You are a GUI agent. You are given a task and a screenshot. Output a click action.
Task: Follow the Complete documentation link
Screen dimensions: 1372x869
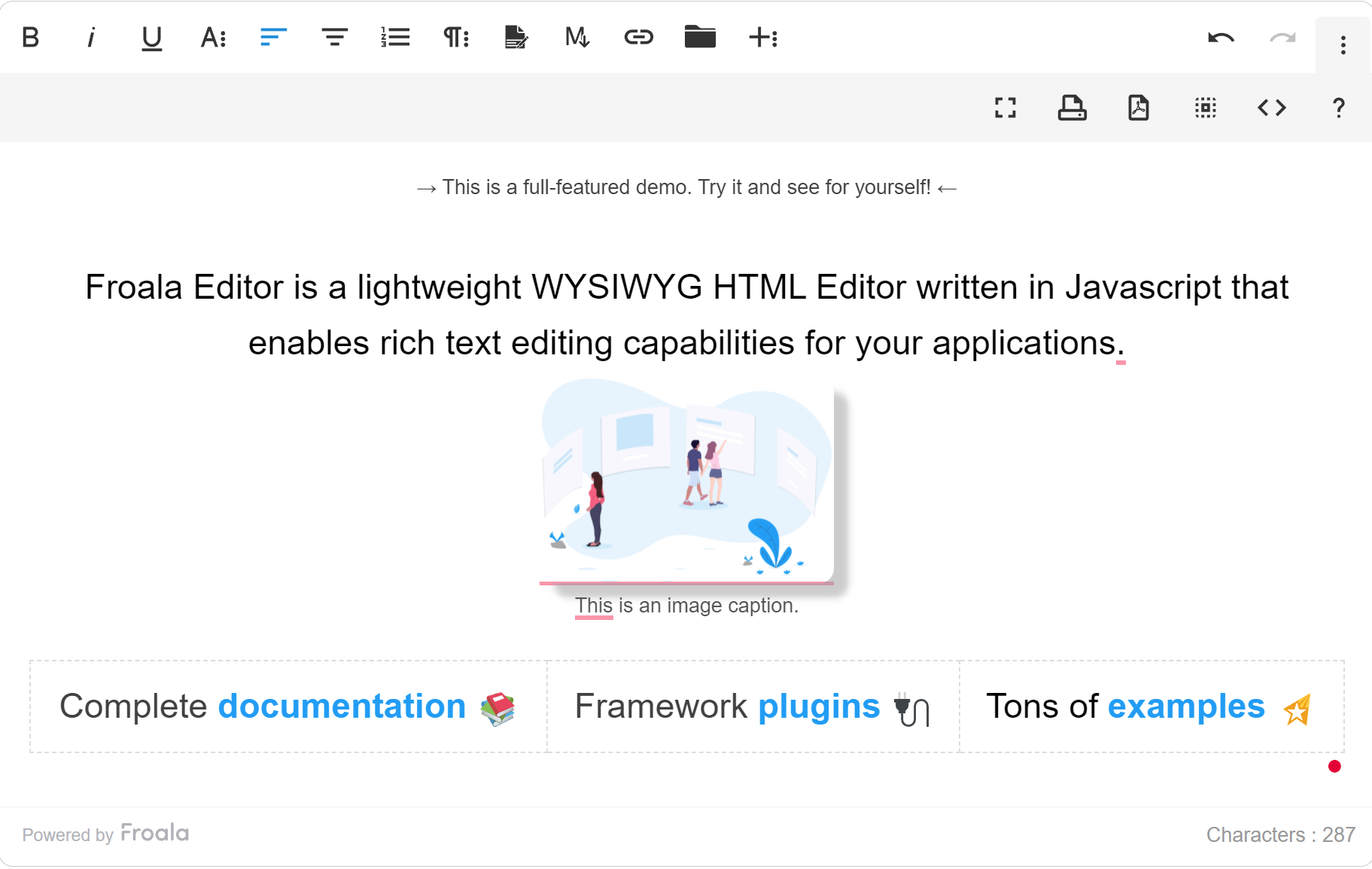pos(342,706)
